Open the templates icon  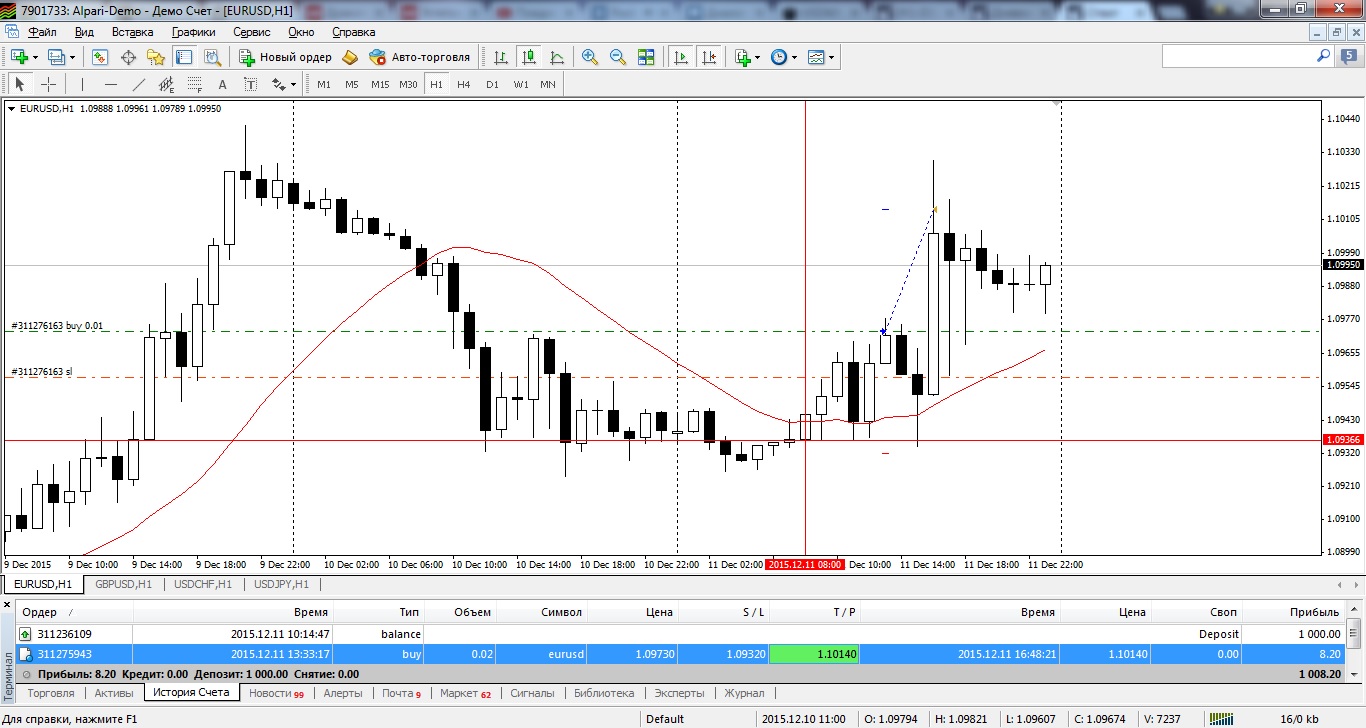pyautogui.click(x=816, y=57)
